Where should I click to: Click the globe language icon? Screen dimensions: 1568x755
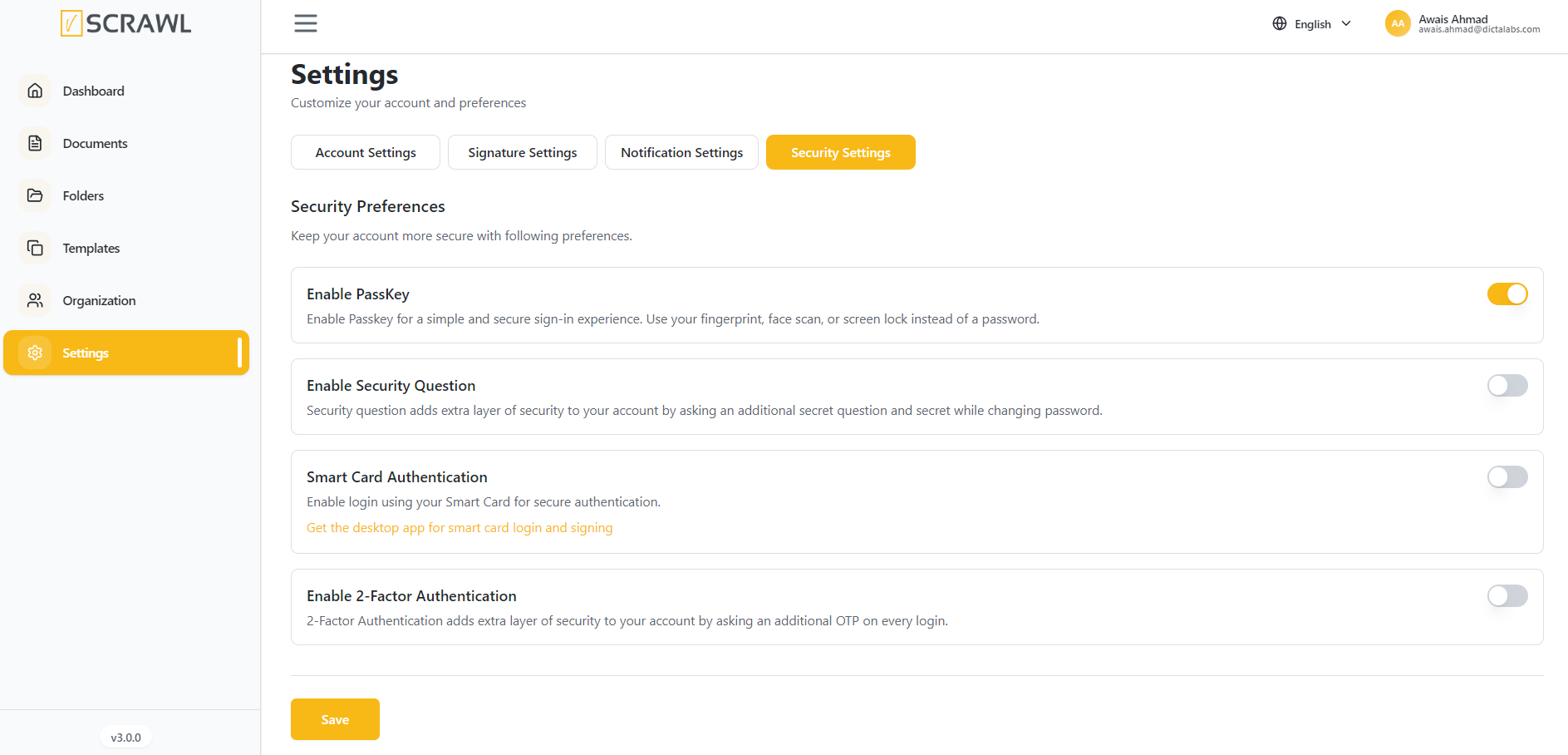(1280, 23)
